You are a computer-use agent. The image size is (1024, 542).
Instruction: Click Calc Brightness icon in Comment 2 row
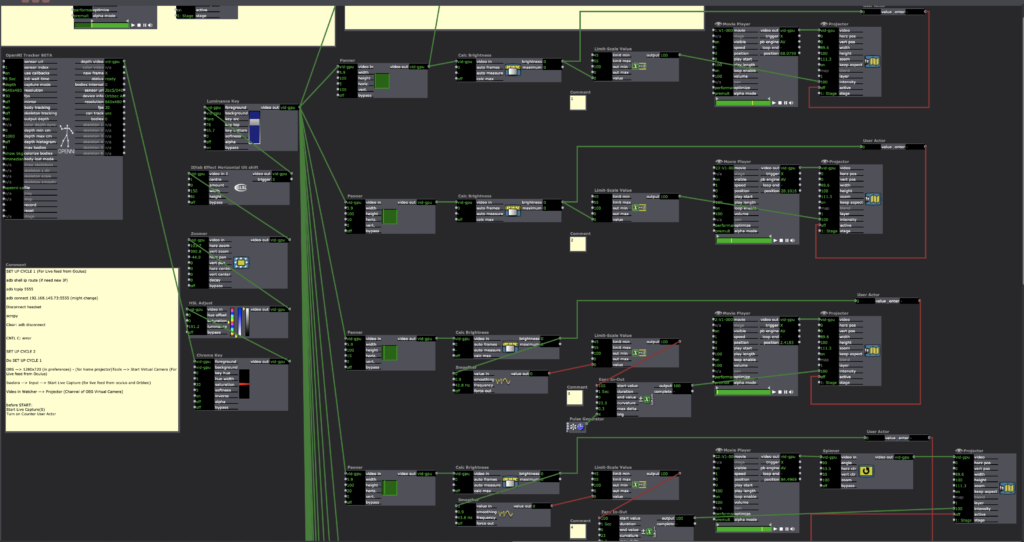513,211
